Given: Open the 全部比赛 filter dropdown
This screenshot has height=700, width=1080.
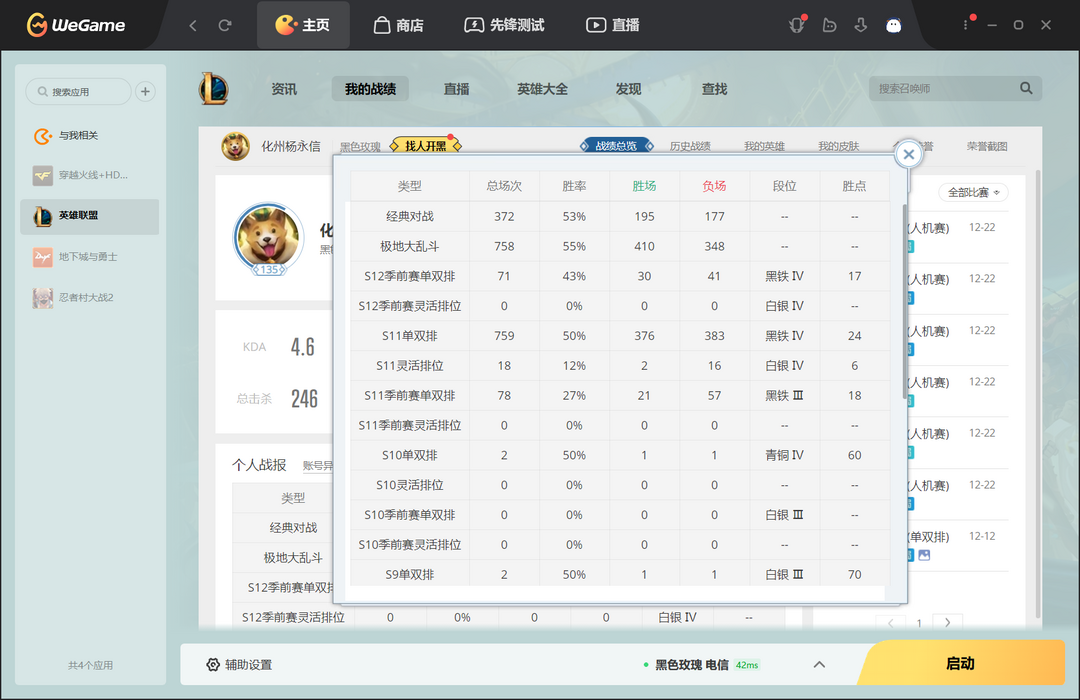Looking at the screenshot, I should [x=973, y=192].
